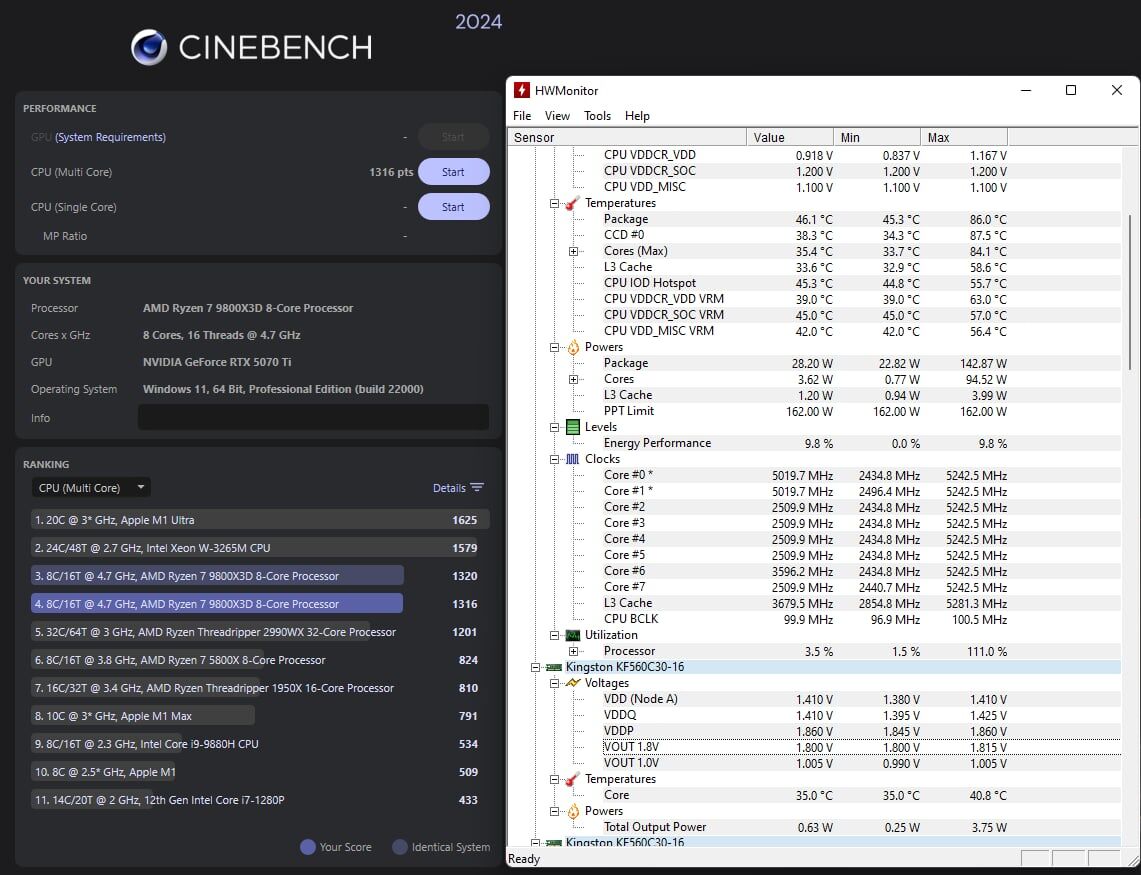Click the Details filter lines icon
This screenshot has height=875, width=1141.
coord(477,488)
